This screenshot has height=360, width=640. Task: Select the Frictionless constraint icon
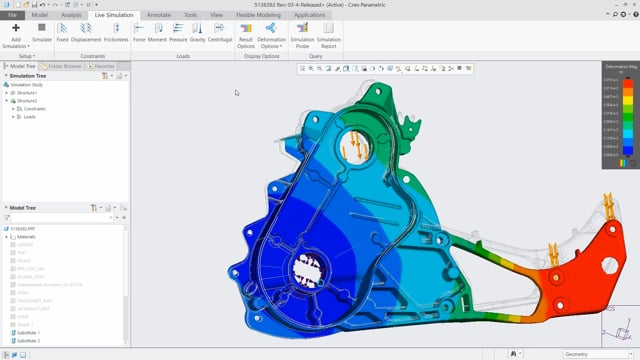click(116, 28)
